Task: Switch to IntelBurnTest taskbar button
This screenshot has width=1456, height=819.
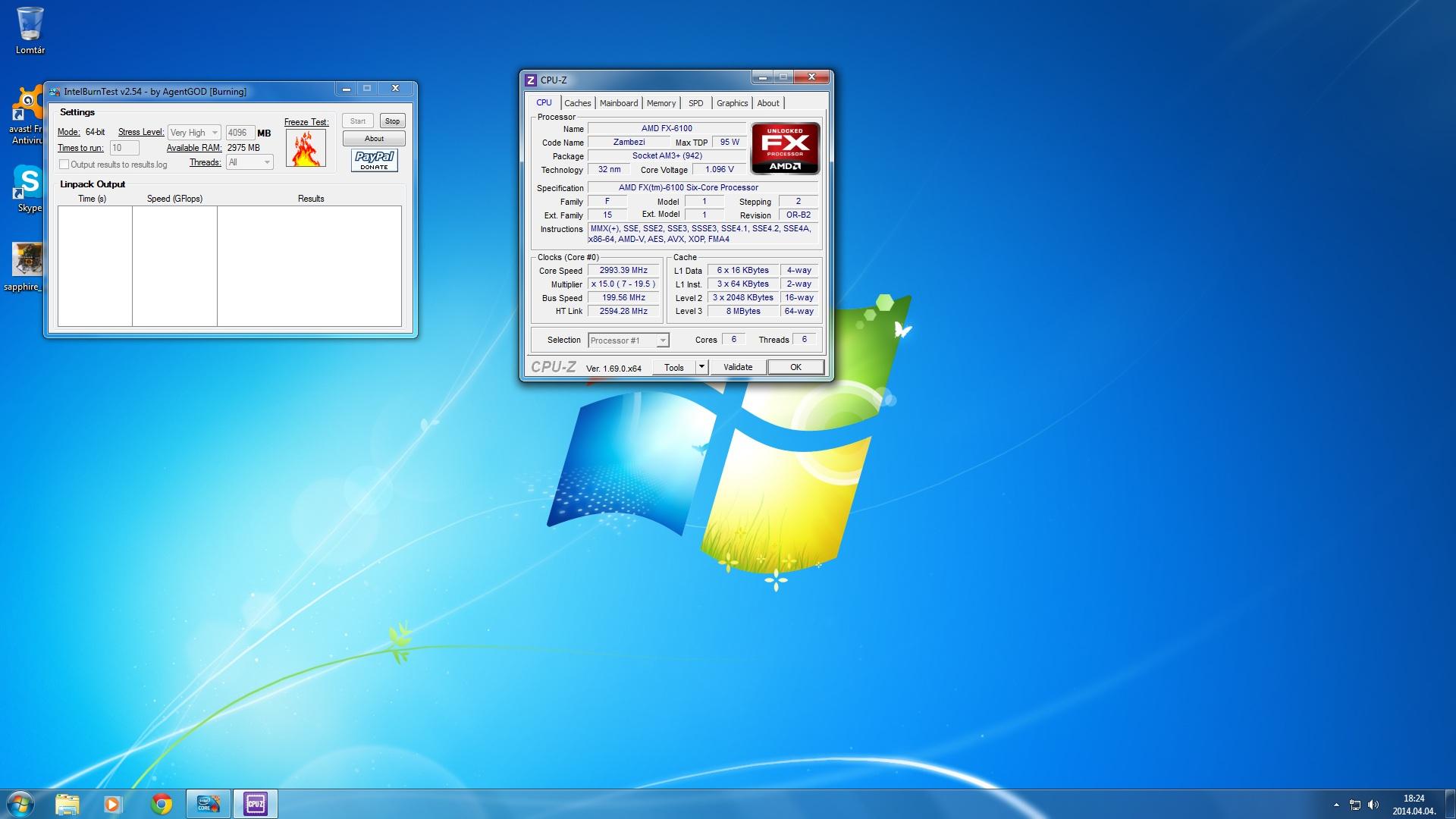Action: pos(208,804)
